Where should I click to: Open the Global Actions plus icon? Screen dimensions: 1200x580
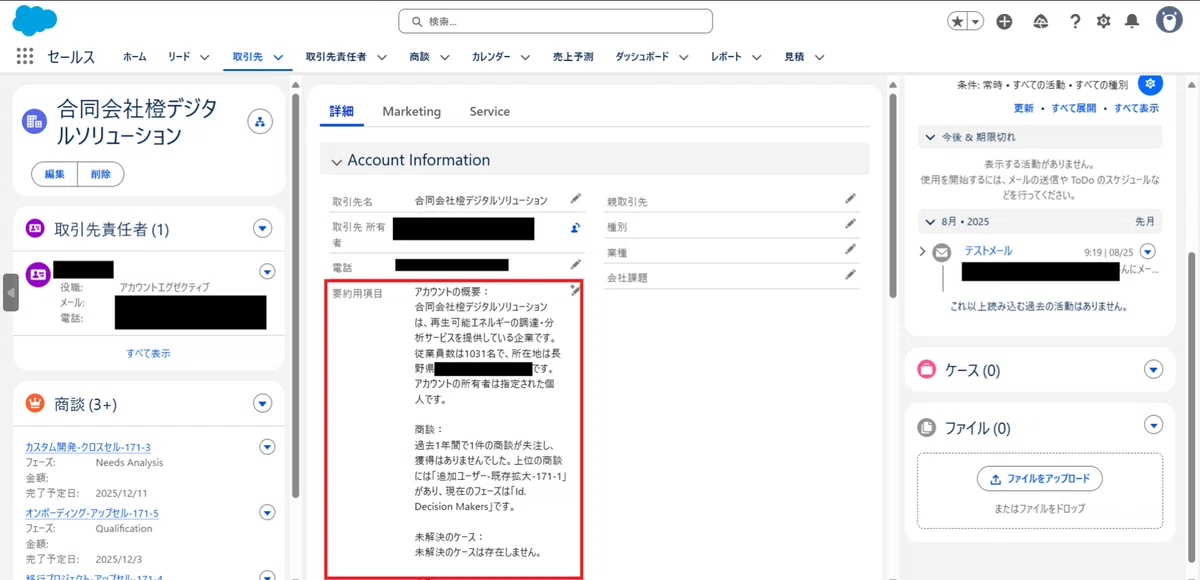pos(1005,21)
